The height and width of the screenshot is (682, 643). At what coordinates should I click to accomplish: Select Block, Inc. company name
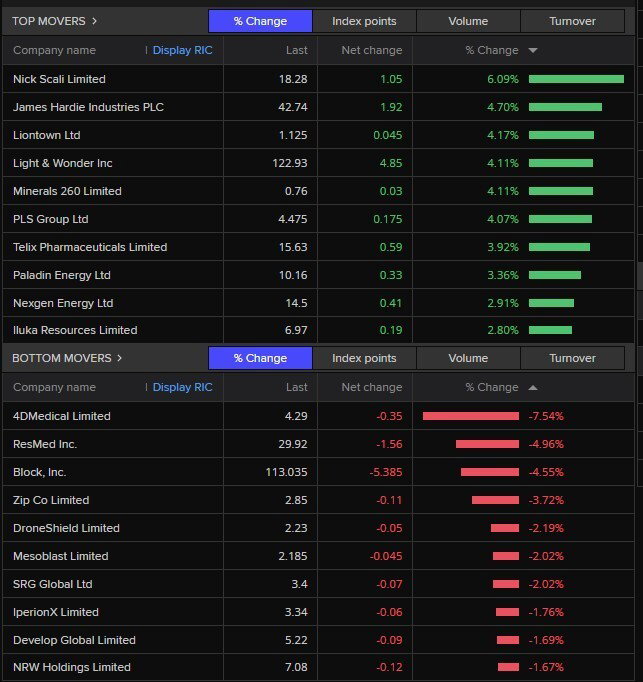40,472
